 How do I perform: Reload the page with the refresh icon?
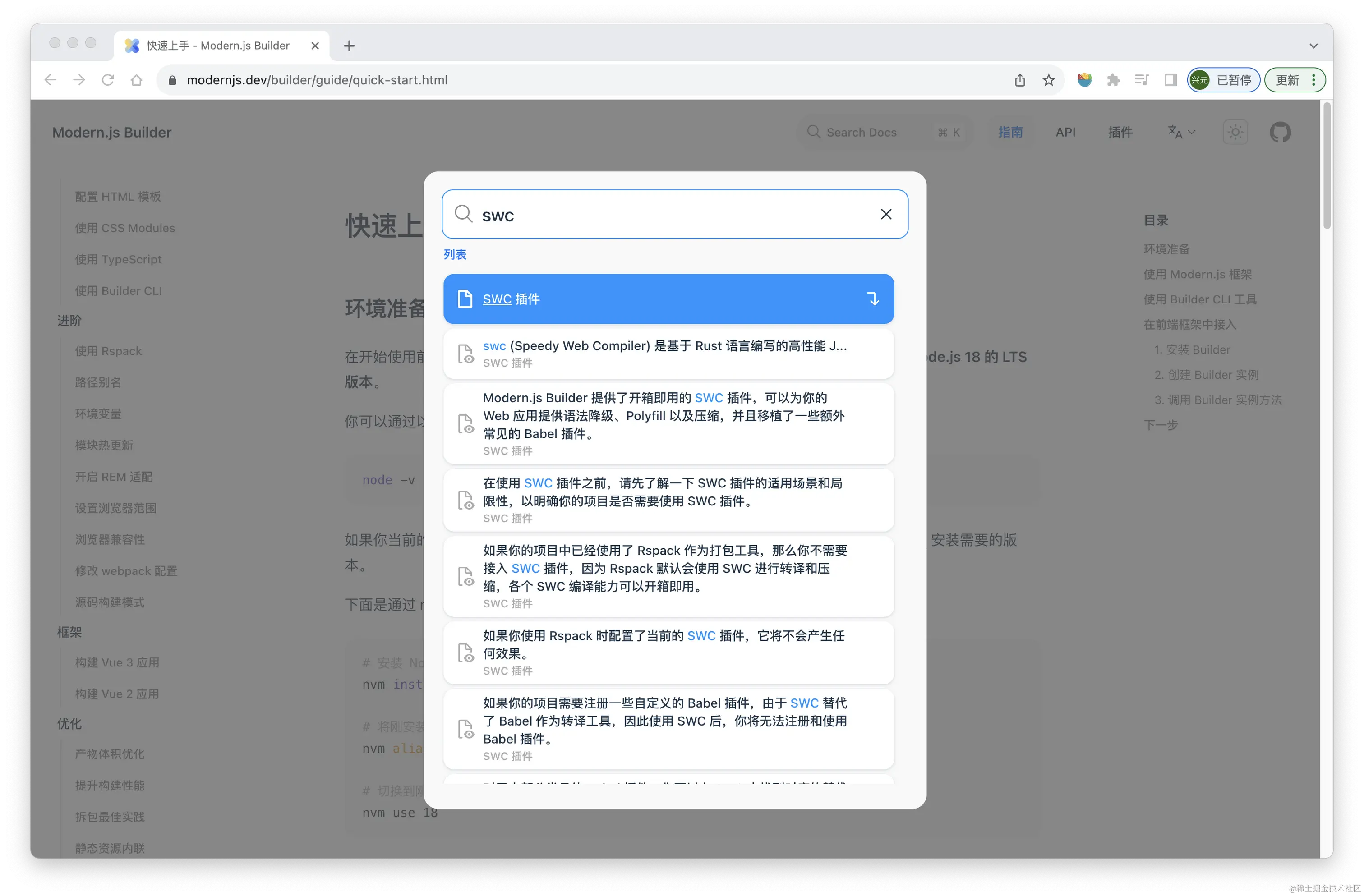click(108, 80)
